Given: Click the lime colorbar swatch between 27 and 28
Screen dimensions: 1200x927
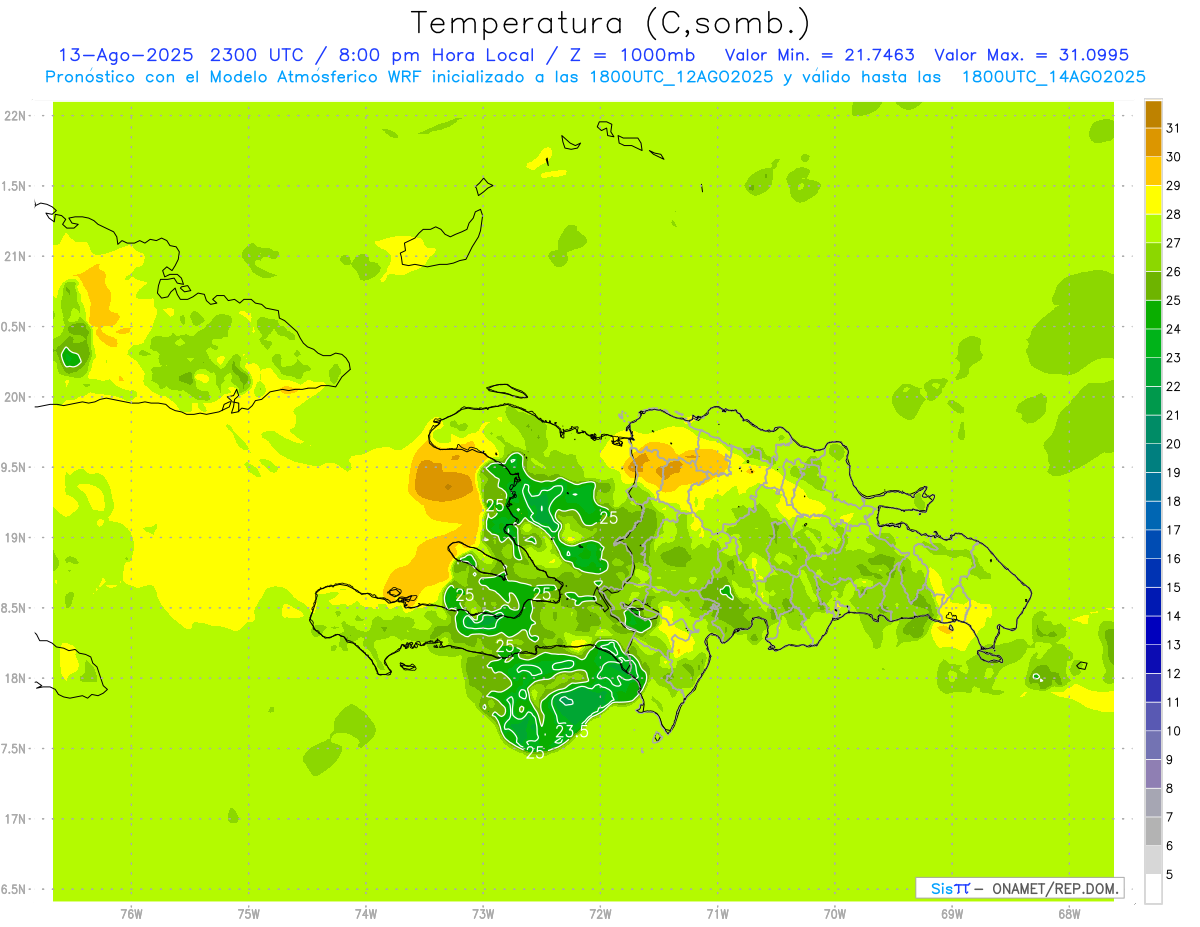Looking at the screenshot, I should 1153,228.
